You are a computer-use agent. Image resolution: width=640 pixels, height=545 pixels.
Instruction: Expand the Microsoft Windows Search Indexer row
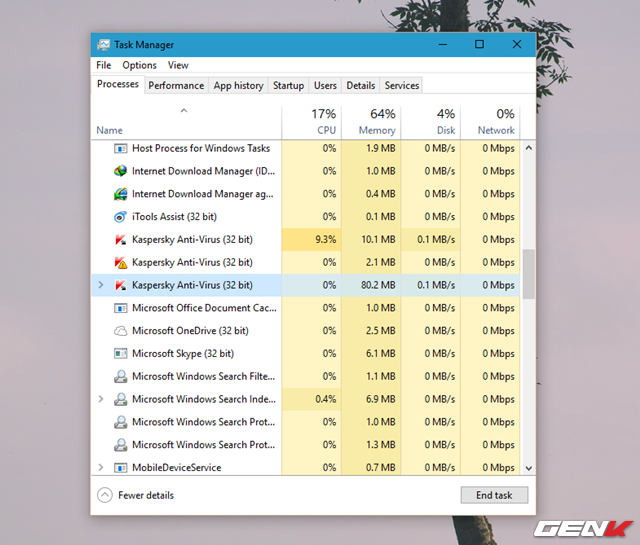(100, 399)
